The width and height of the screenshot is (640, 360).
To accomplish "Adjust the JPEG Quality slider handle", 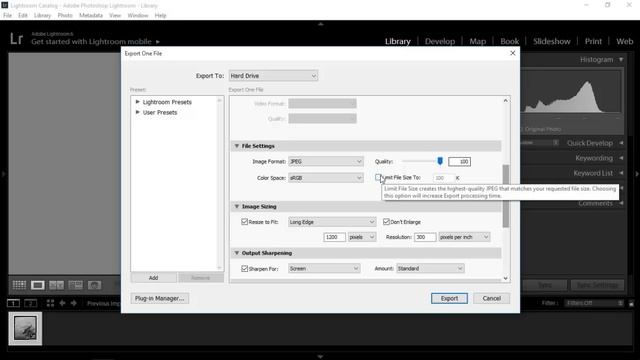I will tap(440, 161).
